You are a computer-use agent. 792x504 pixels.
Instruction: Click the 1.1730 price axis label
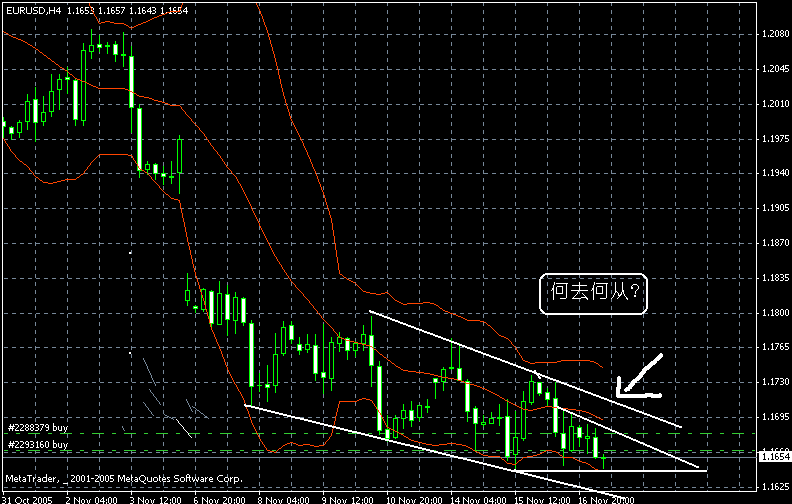pyautogui.click(x=775, y=382)
